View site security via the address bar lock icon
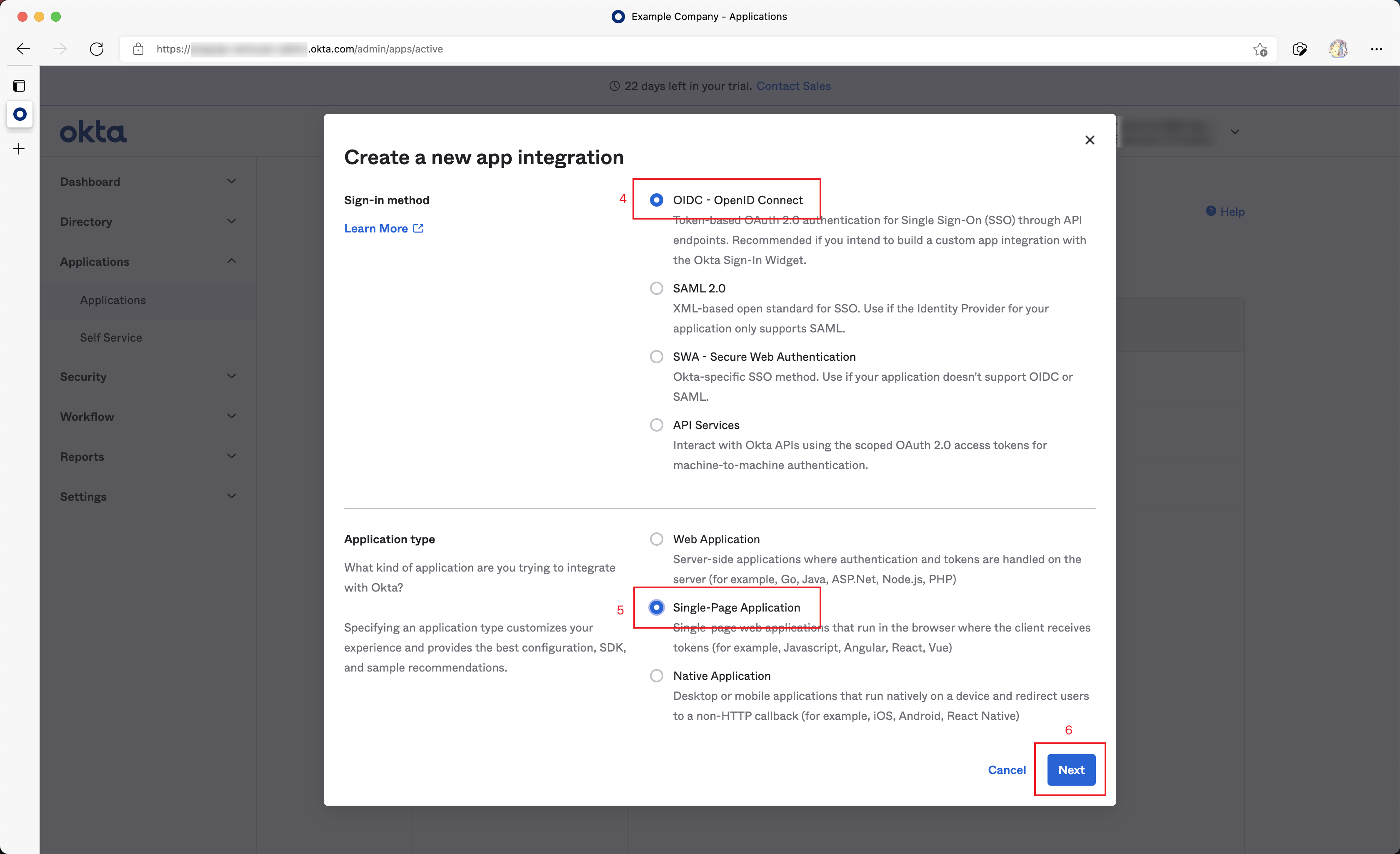Screen dimensions: 1400x854 [138, 49]
